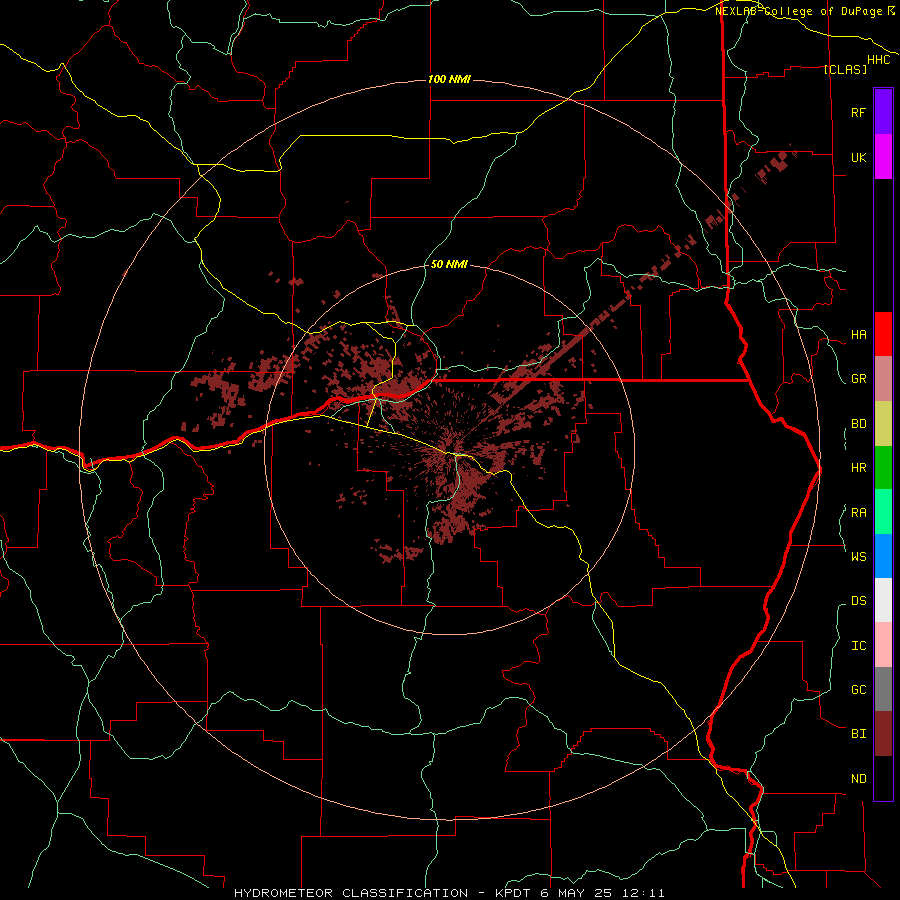Click the HA red legend swatch

(x=883, y=334)
